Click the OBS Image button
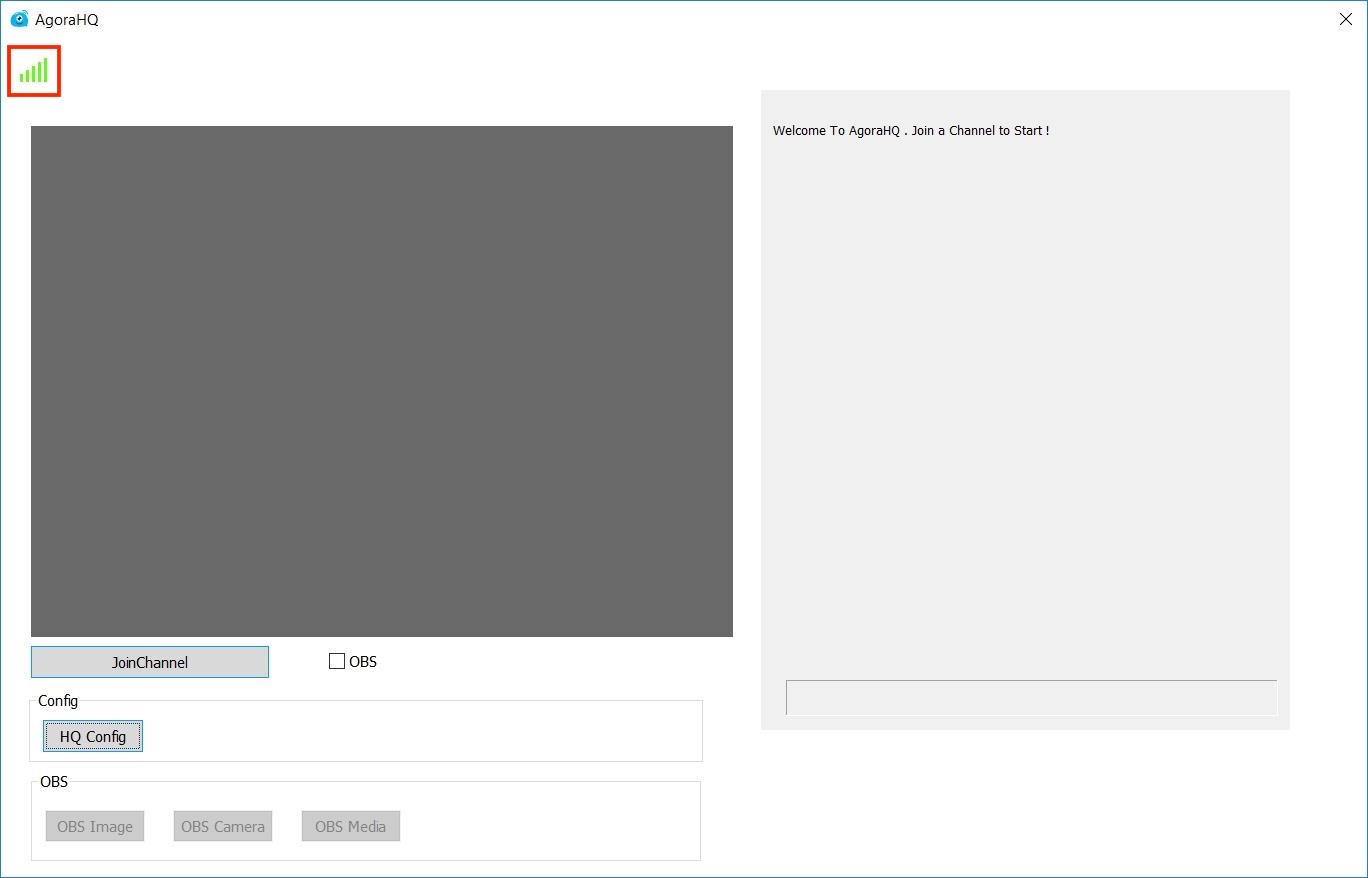 (x=95, y=826)
